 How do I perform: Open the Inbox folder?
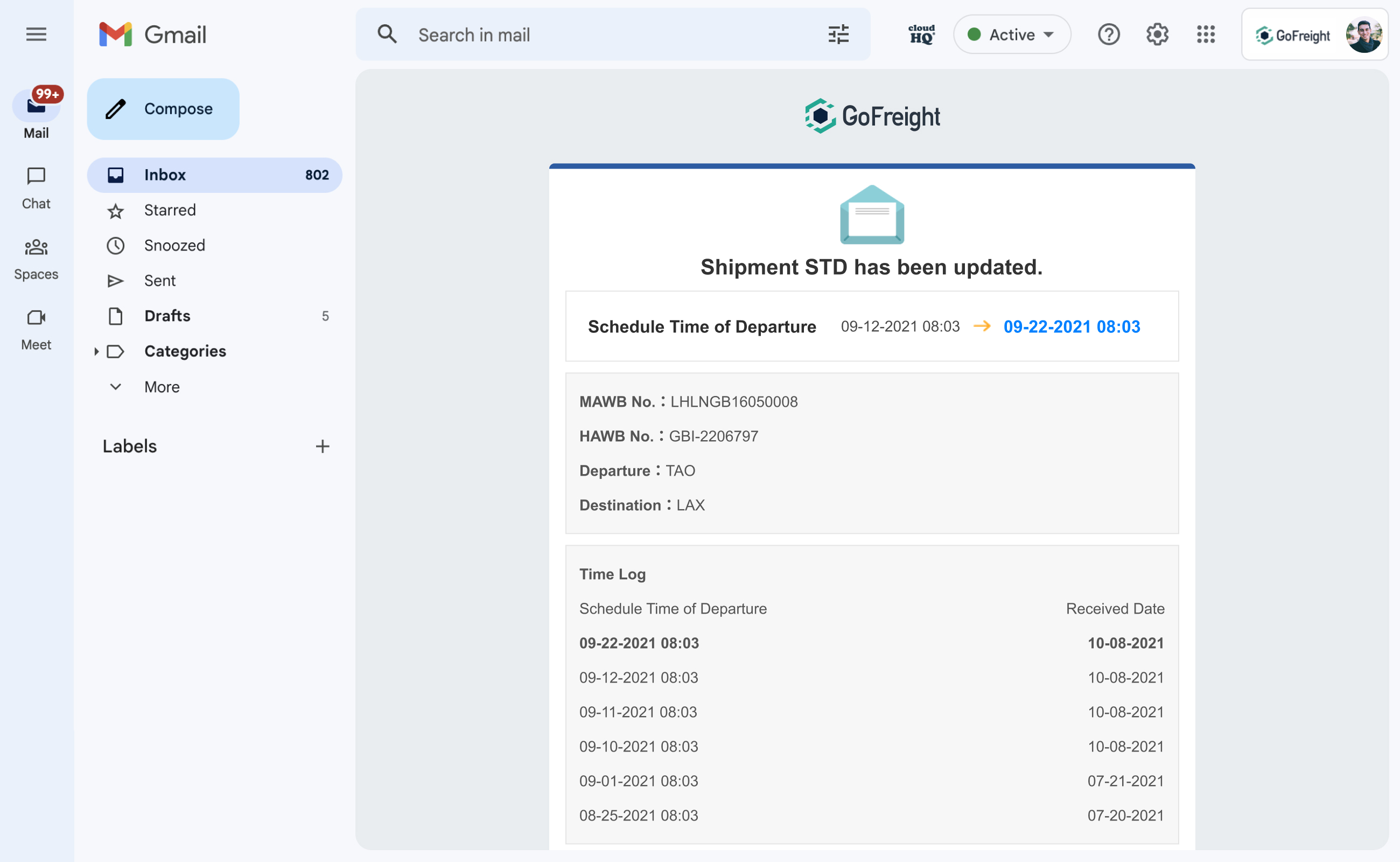tap(165, 175)
